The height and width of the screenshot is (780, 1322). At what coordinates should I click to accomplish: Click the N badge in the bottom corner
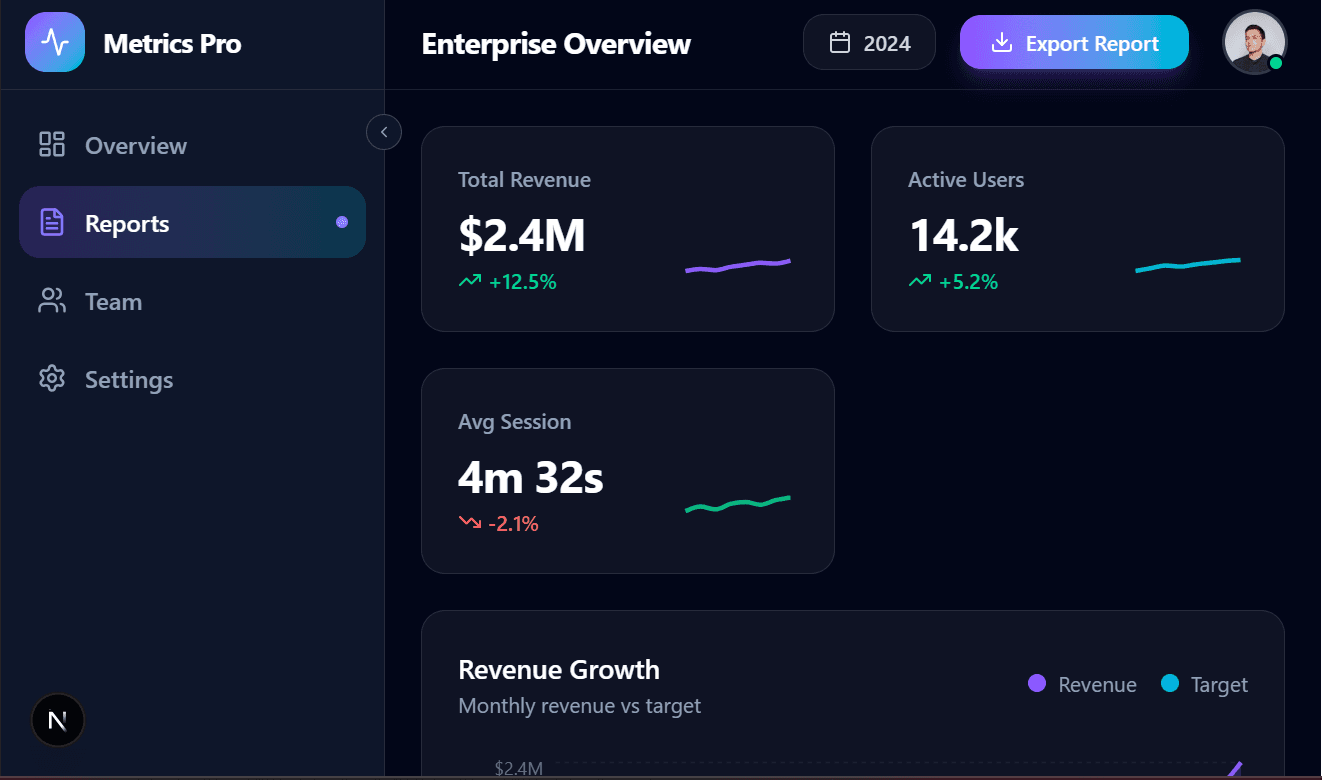coord(57,719)
